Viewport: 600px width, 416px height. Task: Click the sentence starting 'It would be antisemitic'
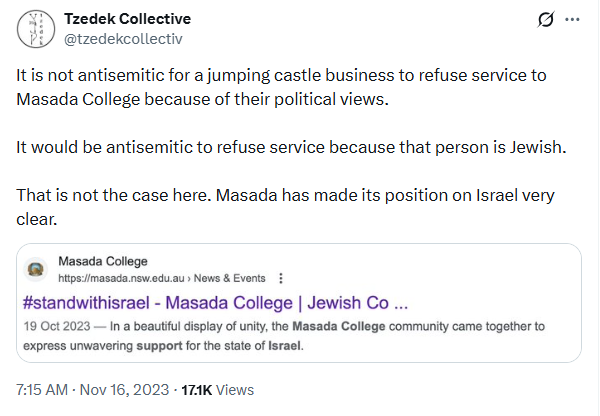(x=291, y=147)
